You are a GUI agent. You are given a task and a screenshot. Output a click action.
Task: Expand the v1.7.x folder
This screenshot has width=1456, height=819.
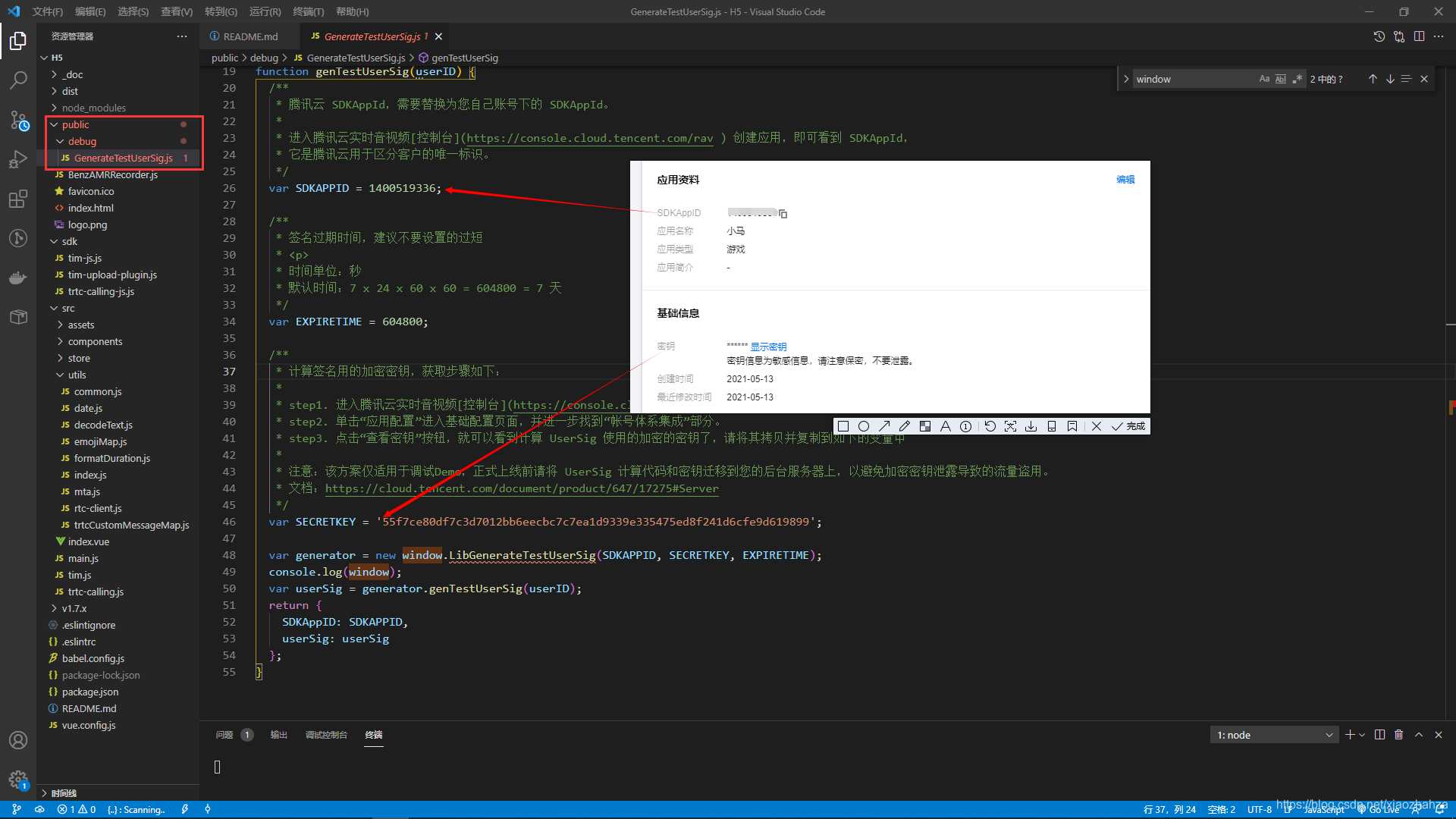coord(118,608)
